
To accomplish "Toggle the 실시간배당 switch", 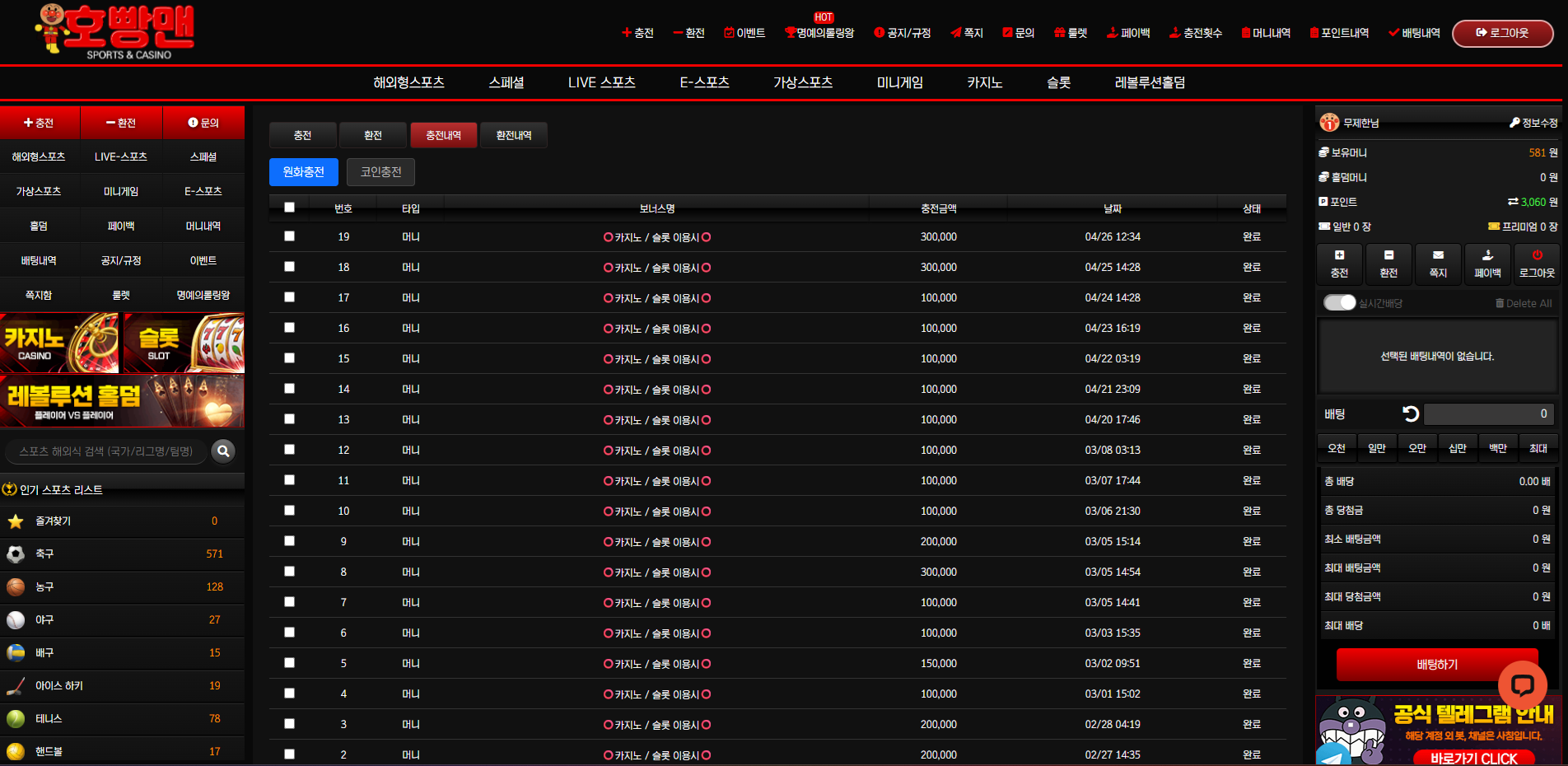I will (x=1339, y=302).
